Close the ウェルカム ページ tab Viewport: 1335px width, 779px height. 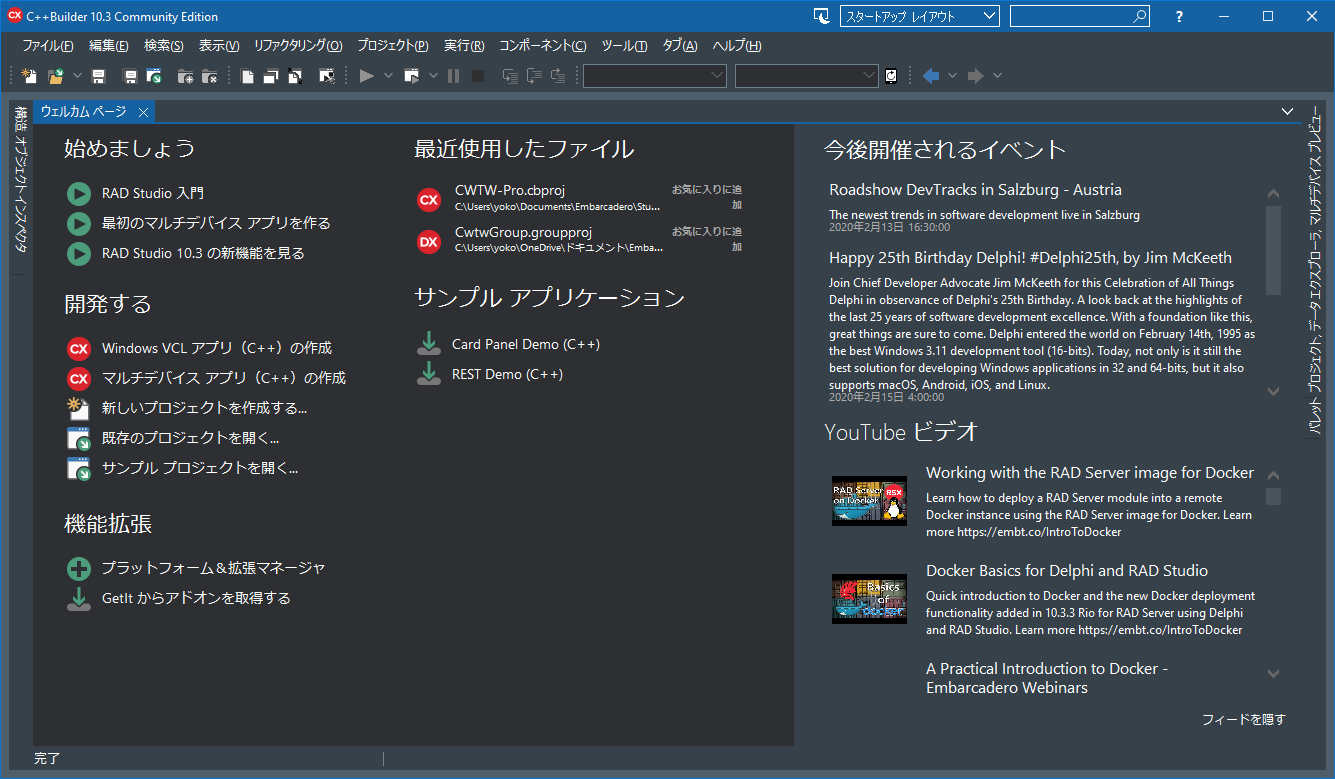(143, 112)
